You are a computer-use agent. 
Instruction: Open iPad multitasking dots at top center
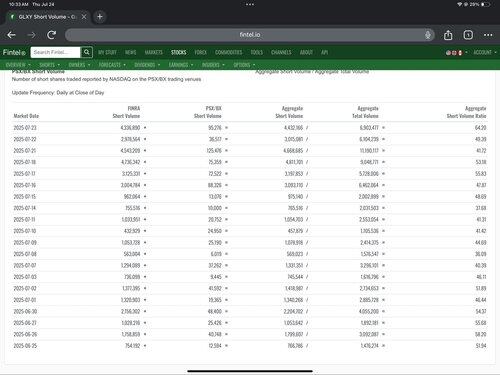click(x=250, y=4)
